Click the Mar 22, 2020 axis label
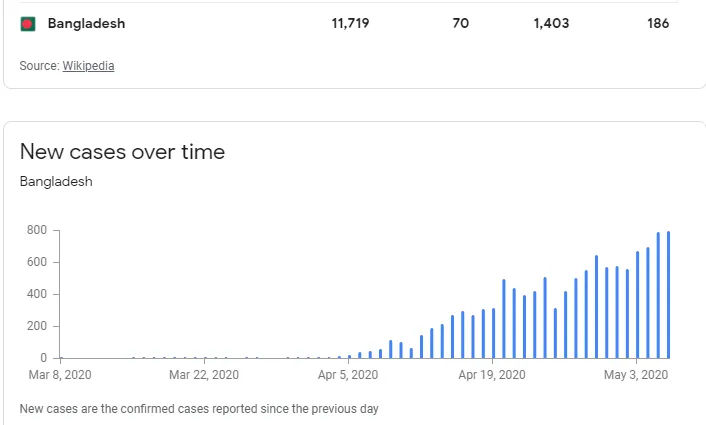Viewport: 706px width, 425px height. pos(204,375)
